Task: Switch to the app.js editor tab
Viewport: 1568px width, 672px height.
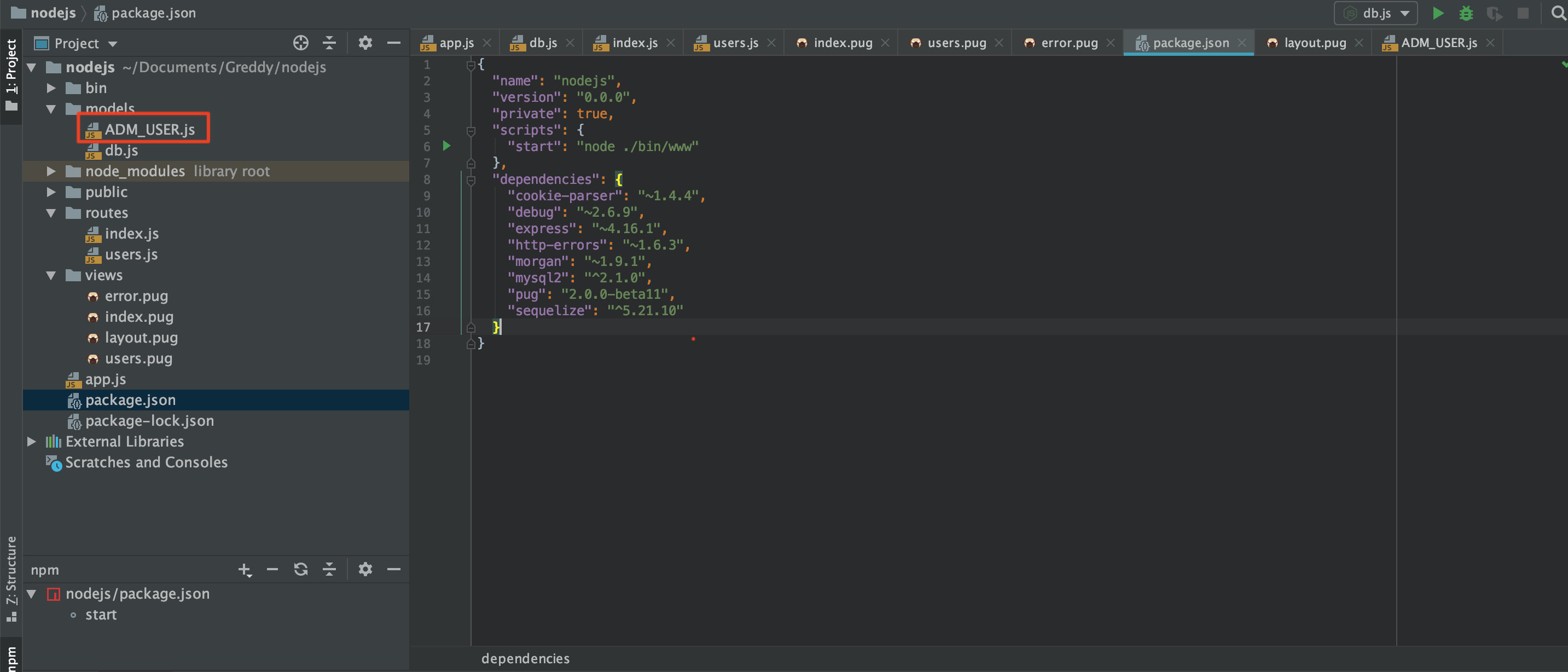Action: pos(455,43)
